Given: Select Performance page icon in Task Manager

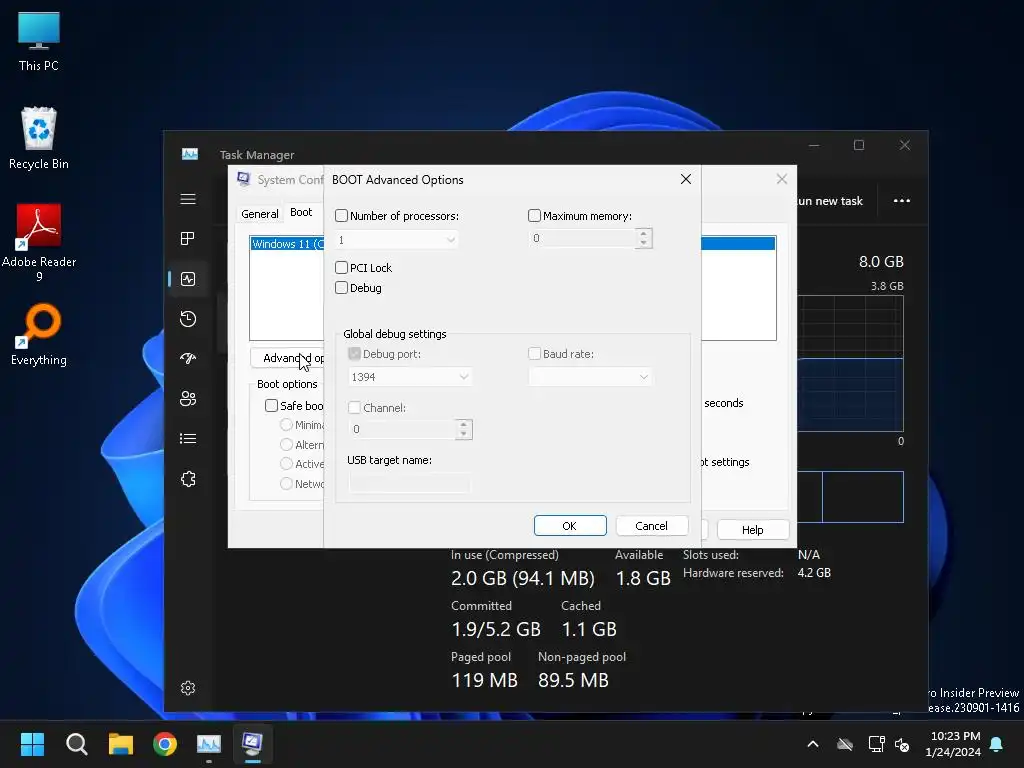Looking at the screenshot, I should click(188, 279).
